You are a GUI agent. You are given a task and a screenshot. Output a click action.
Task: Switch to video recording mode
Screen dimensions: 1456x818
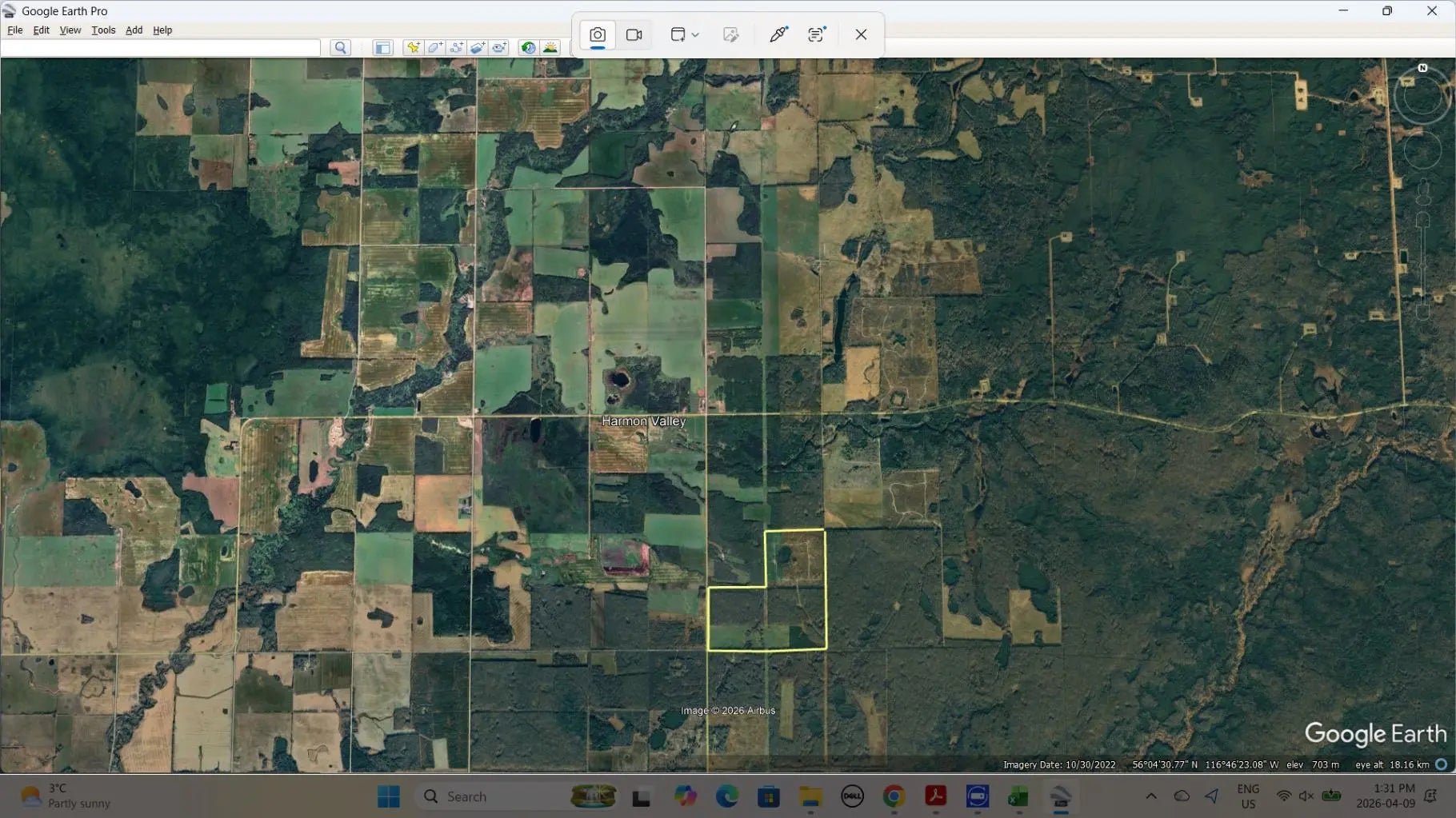click(x=634, y=35)
